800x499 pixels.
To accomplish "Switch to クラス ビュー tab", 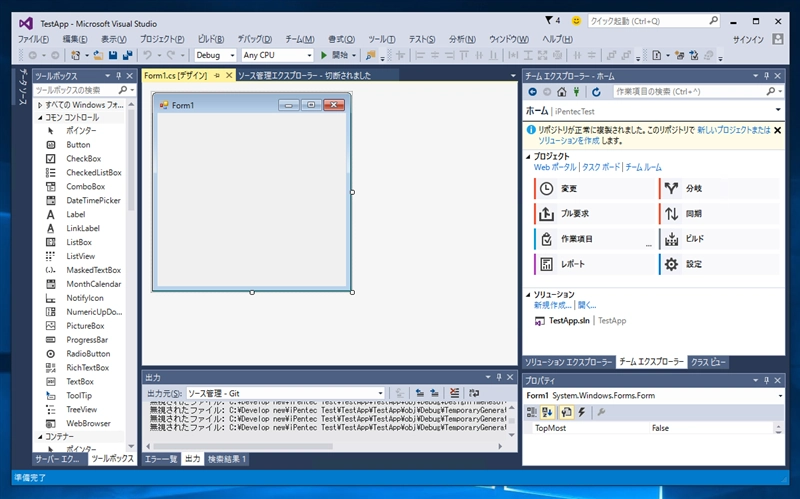I will click(x=708, y=362).
